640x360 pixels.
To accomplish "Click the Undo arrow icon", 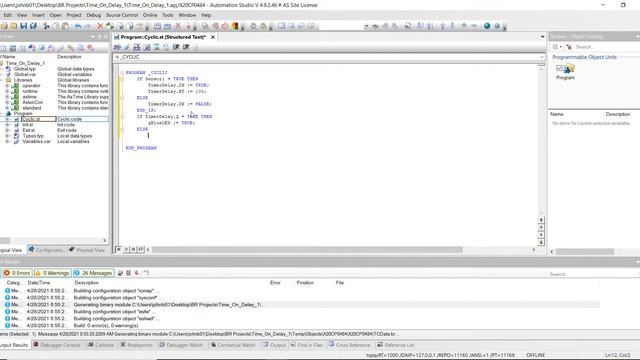I will click(x=78, y=26).
